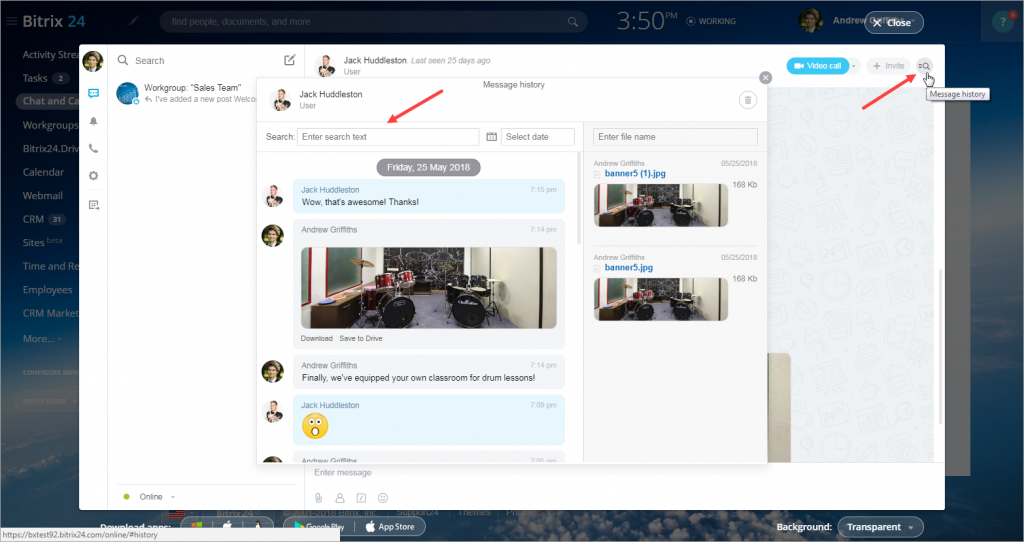Click the mention person icon
The height and width of the screenshot is (542, 1024).
tap(340, 498)
